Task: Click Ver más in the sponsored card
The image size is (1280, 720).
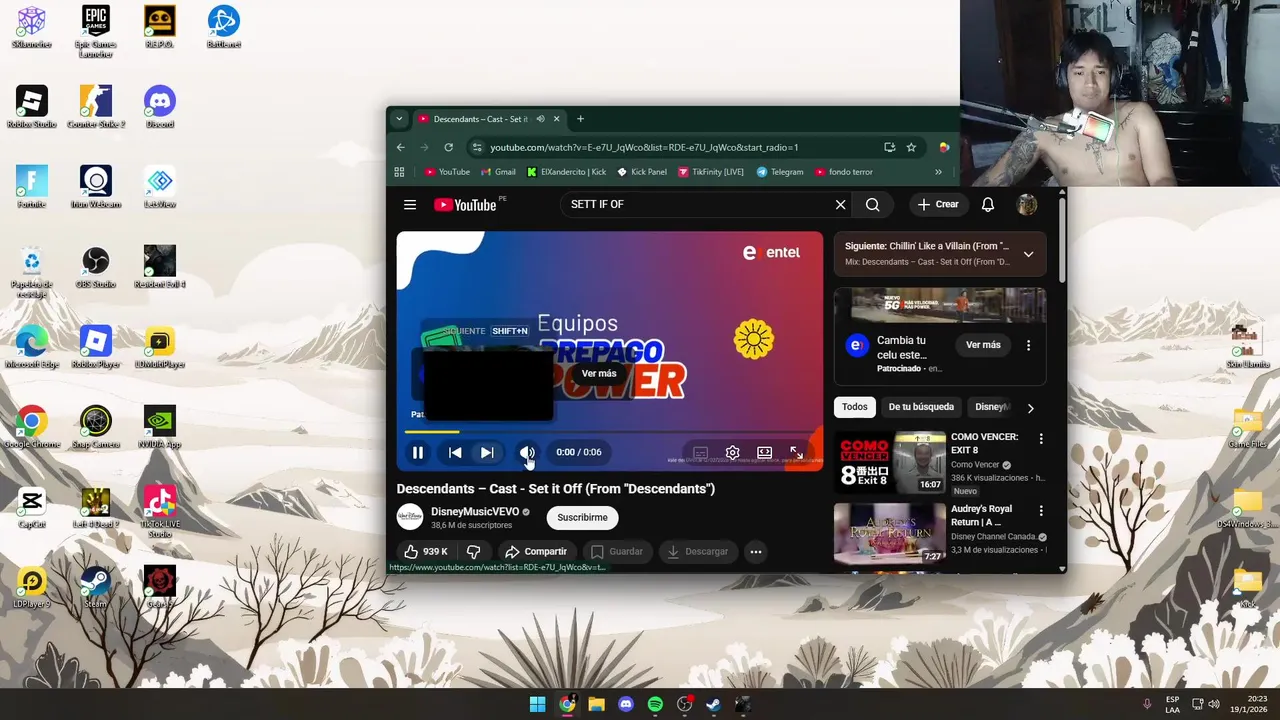Action: click(x=983, y=345)
